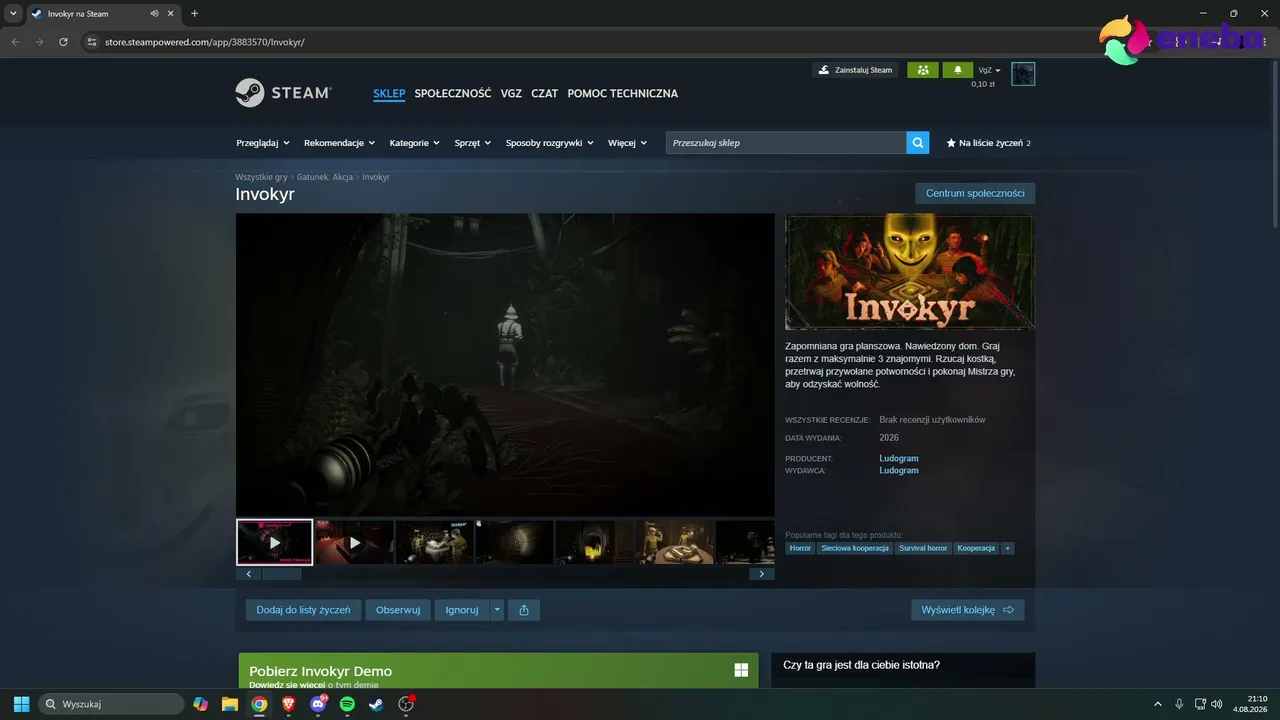Open the Survival horror tag
1280x720 pixels.
pos(923,548)
